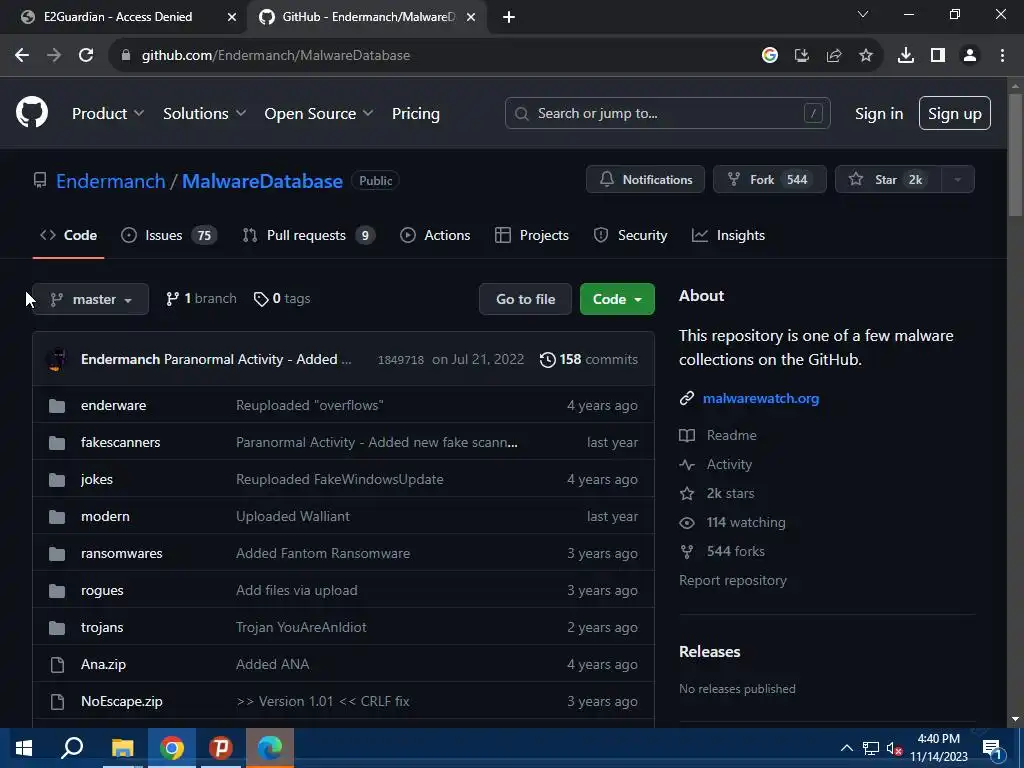Click Endermanch avatar in commit row
Screen dimensions: 1024x768
pyautogui.click(x=57, y=359)
